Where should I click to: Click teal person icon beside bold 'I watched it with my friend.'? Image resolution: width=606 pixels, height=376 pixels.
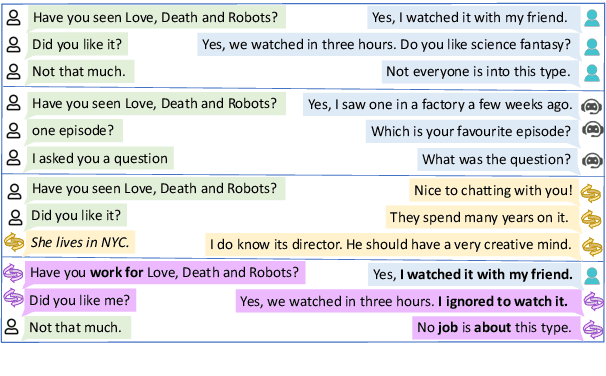592,276
